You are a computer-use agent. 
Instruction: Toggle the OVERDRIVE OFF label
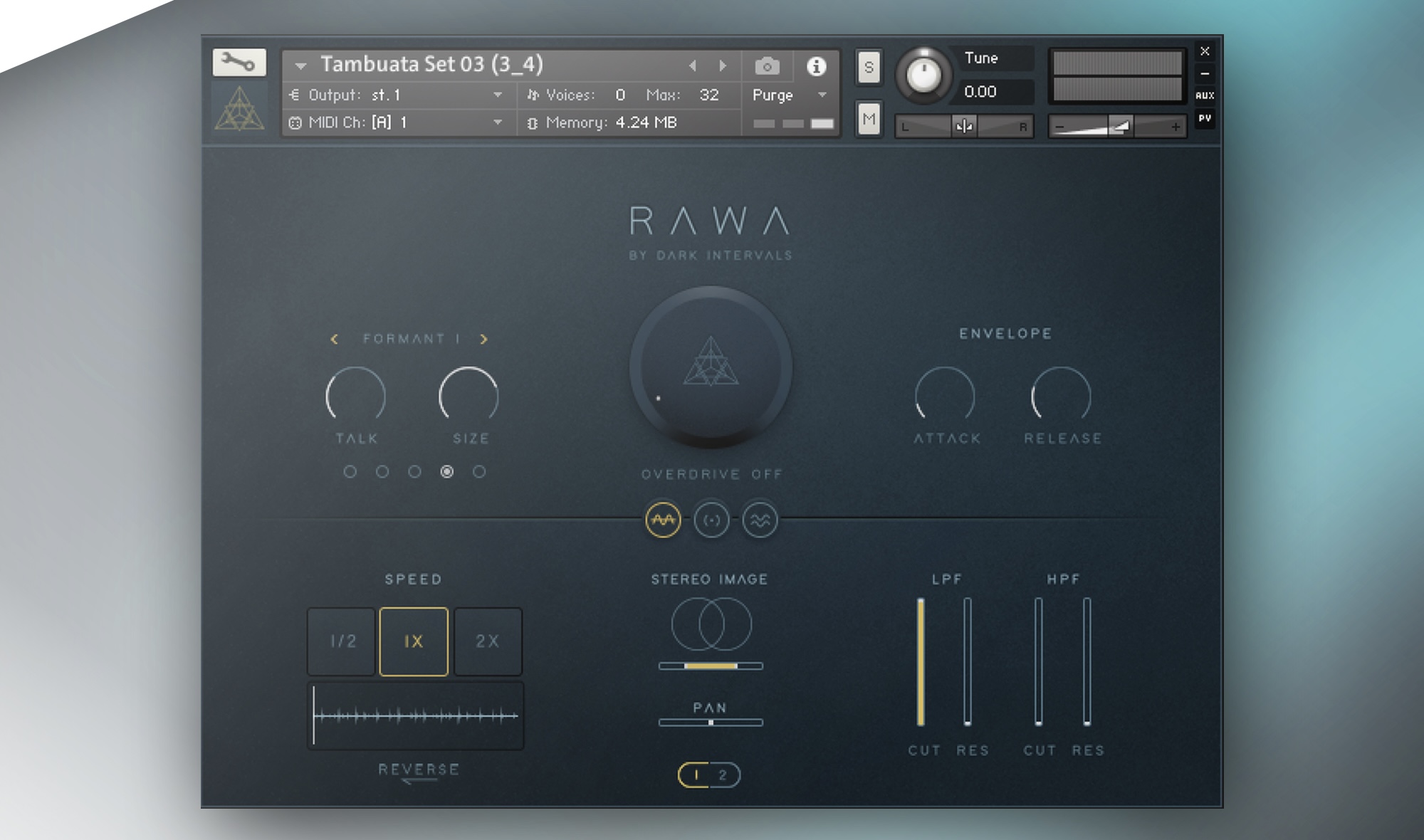click(x=711, y=474)
